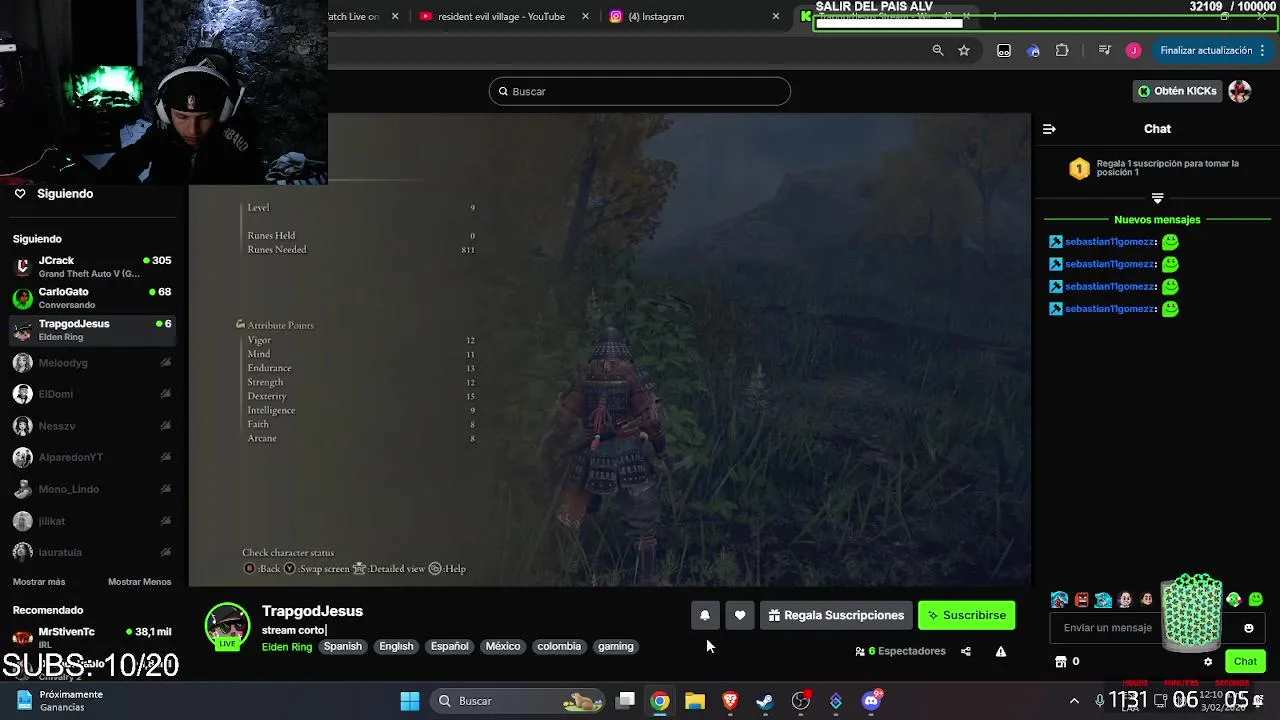Open the offline channel AlparedonYT

[x=91, y=457]
